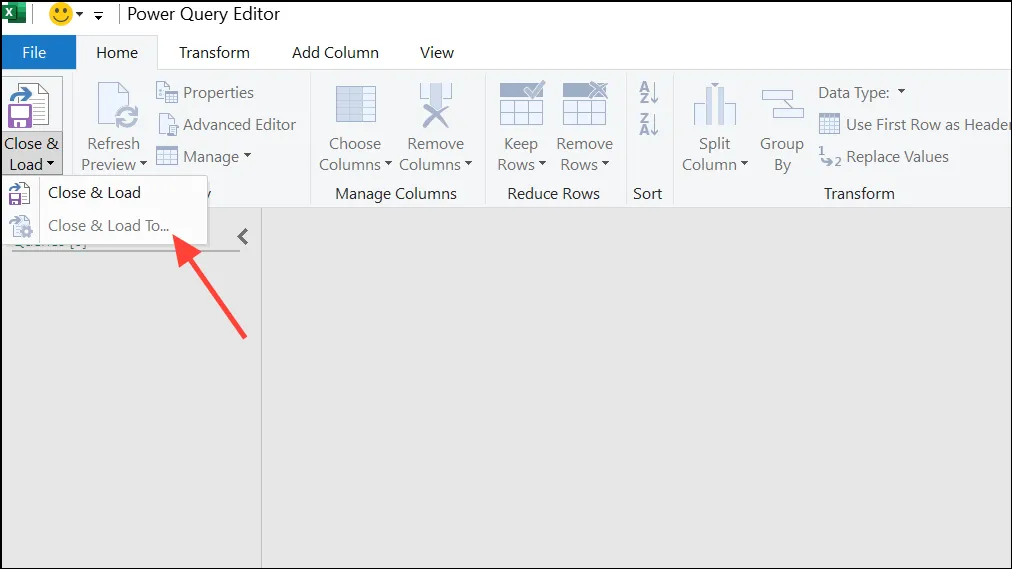Viewport: 1012px width, 569px height.
Task: Open the Advanced Editor
Action: pyautogui.click(x=227, y=125)
